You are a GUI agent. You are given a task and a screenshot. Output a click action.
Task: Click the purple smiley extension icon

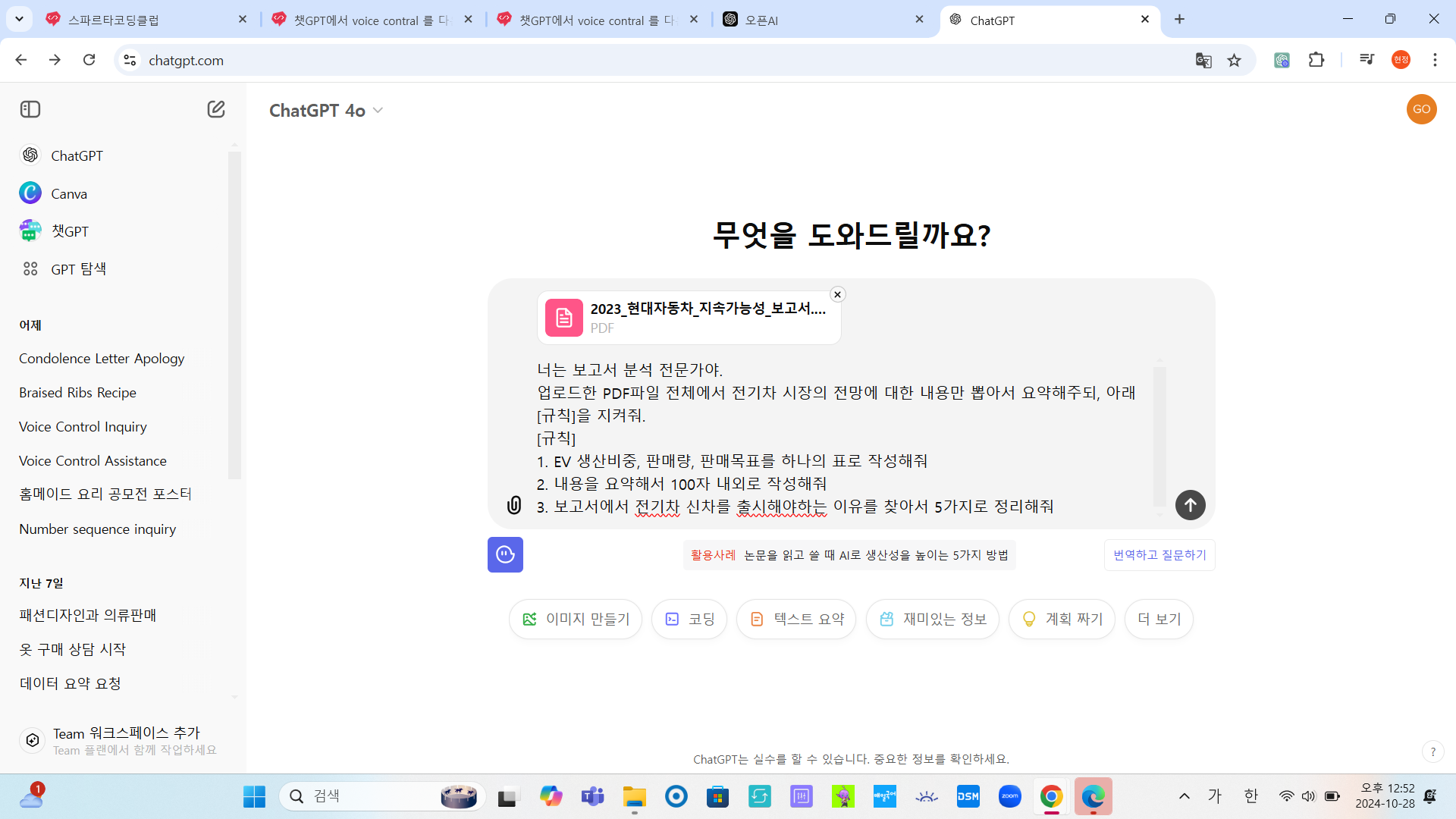[505, 555]
